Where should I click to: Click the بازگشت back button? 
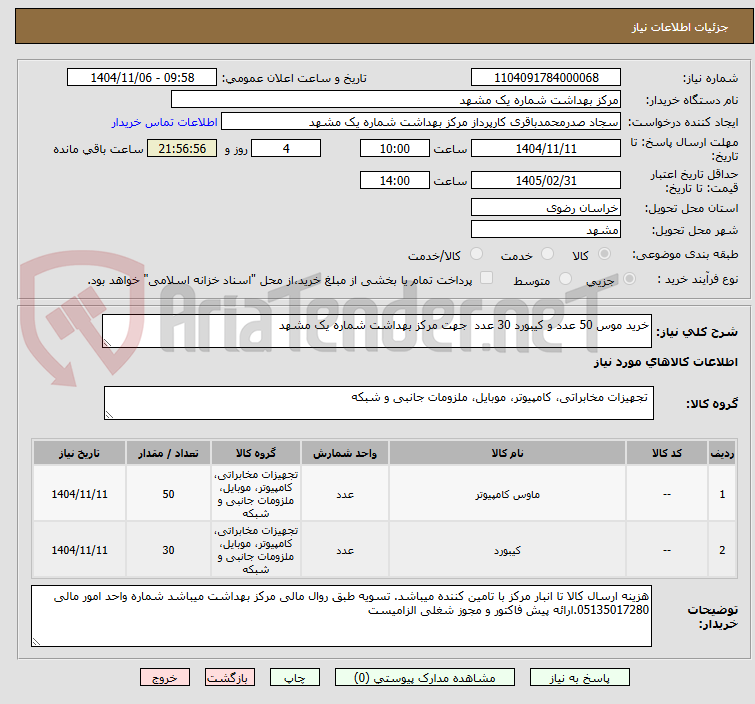point(230,678)
